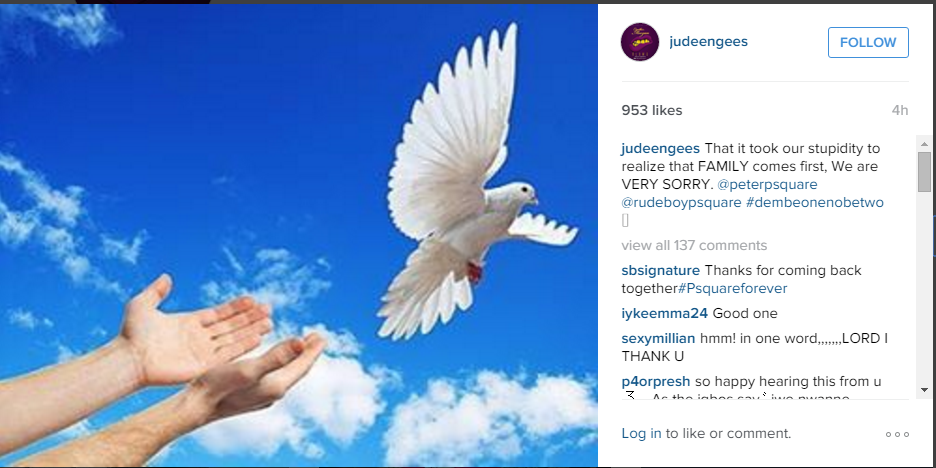The height and width of the screenshot is (468, 936).
Task: Click the FOLLOW button
Action: pos(868,42)
